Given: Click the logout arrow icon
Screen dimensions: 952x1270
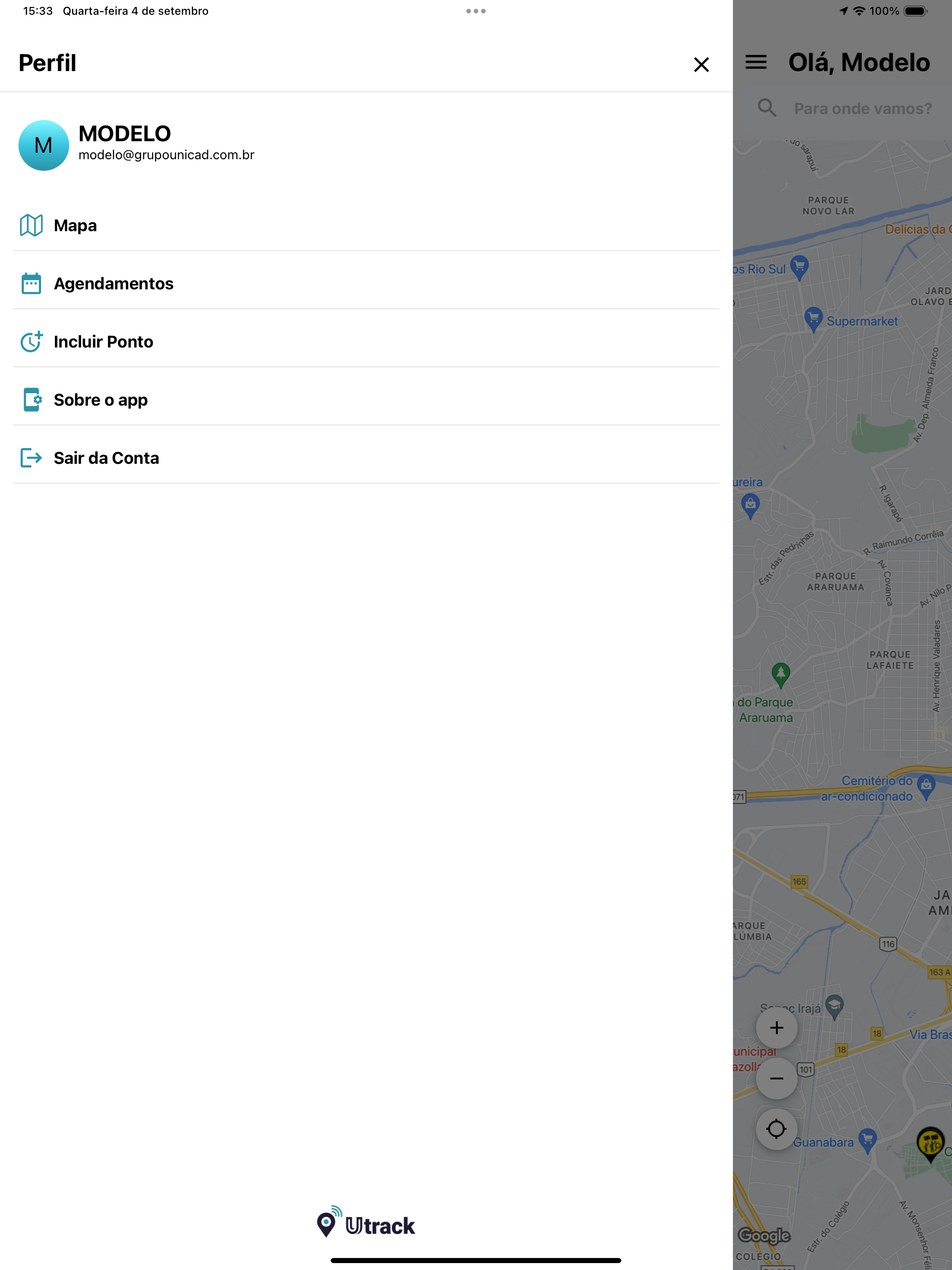Looking at the screenshot, I should tap(31, 458).
